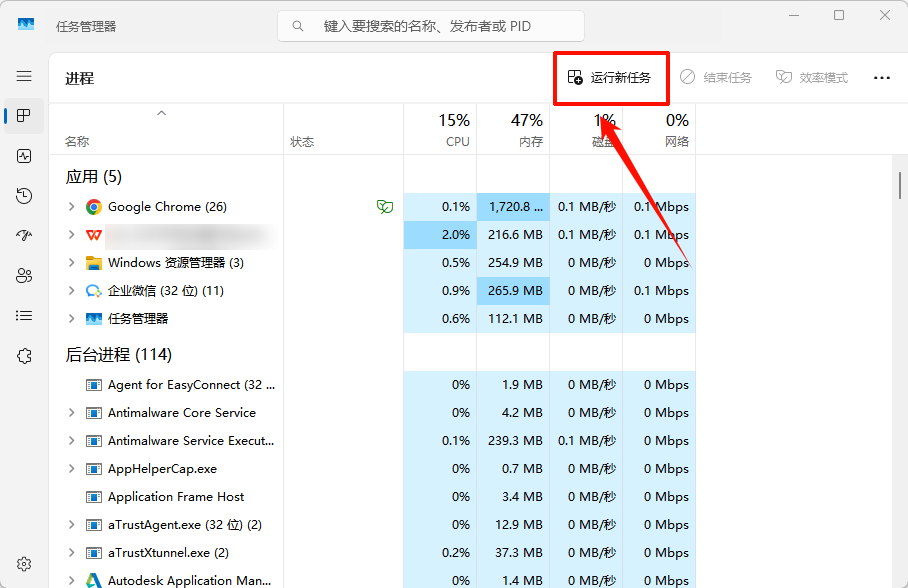Expand Antimalware Core Service entry
This screenshot has width=908, height=588.
coord(71,413)
